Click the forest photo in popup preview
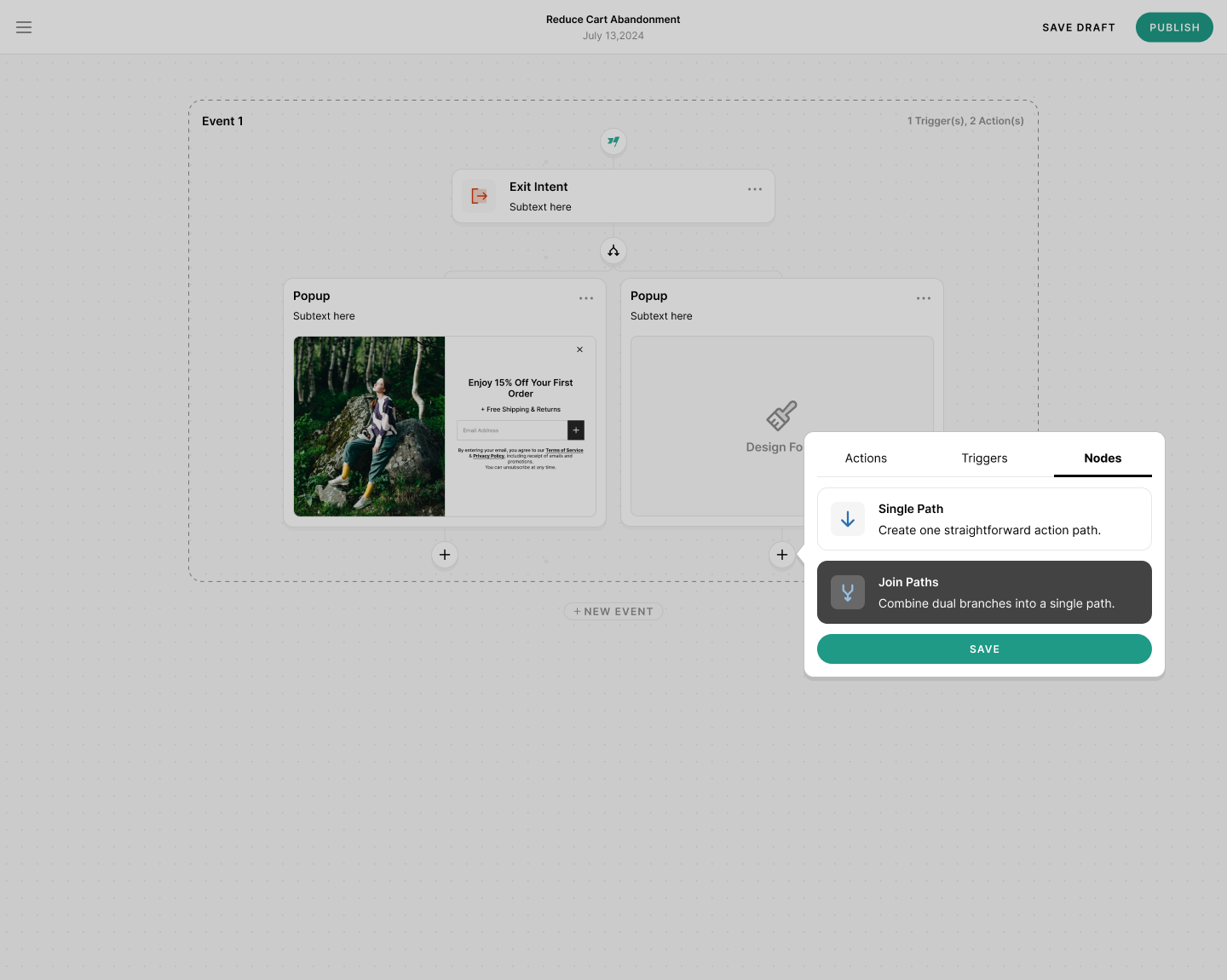 coord(369,426)
